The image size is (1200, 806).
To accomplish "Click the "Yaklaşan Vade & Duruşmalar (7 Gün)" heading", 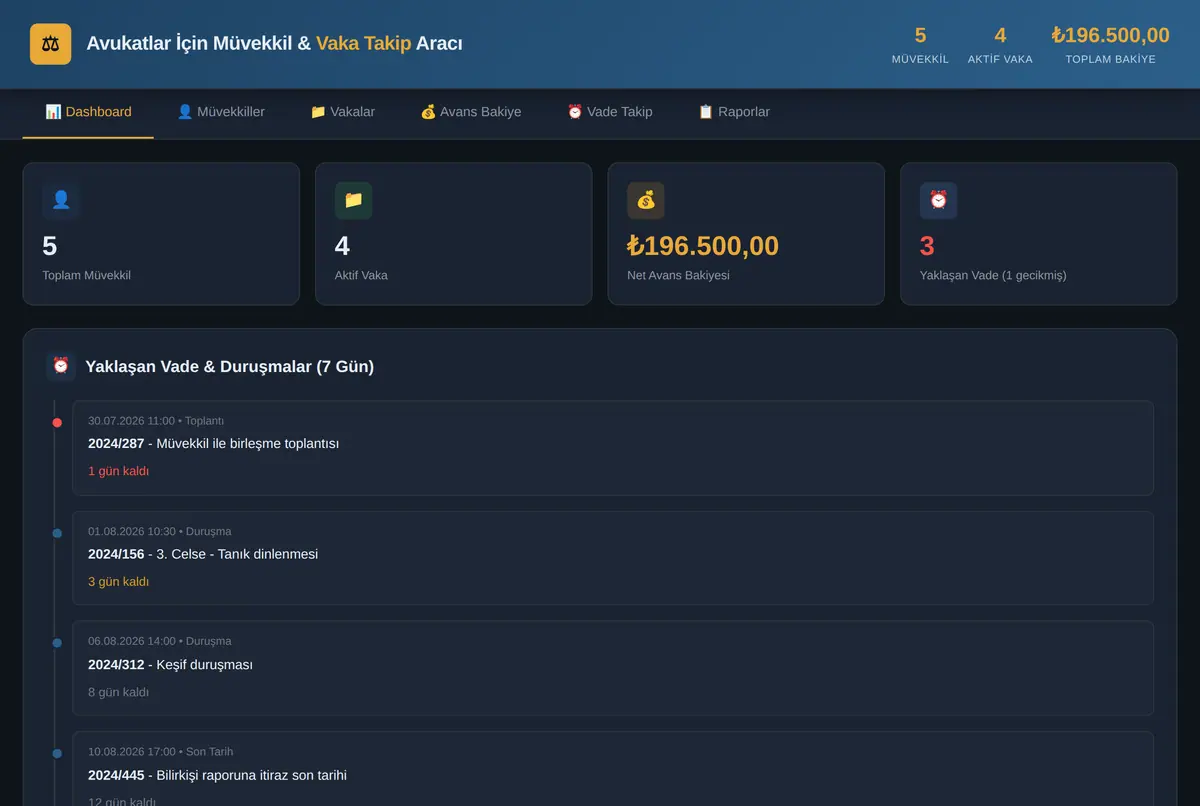I will pyautogui.click(x=230, y=366).
